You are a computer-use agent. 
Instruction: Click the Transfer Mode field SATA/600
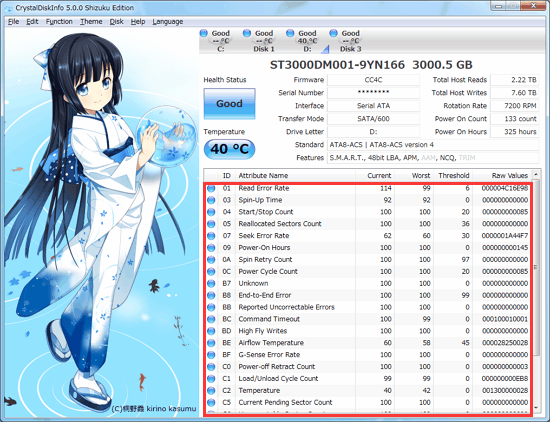point(373,119)
